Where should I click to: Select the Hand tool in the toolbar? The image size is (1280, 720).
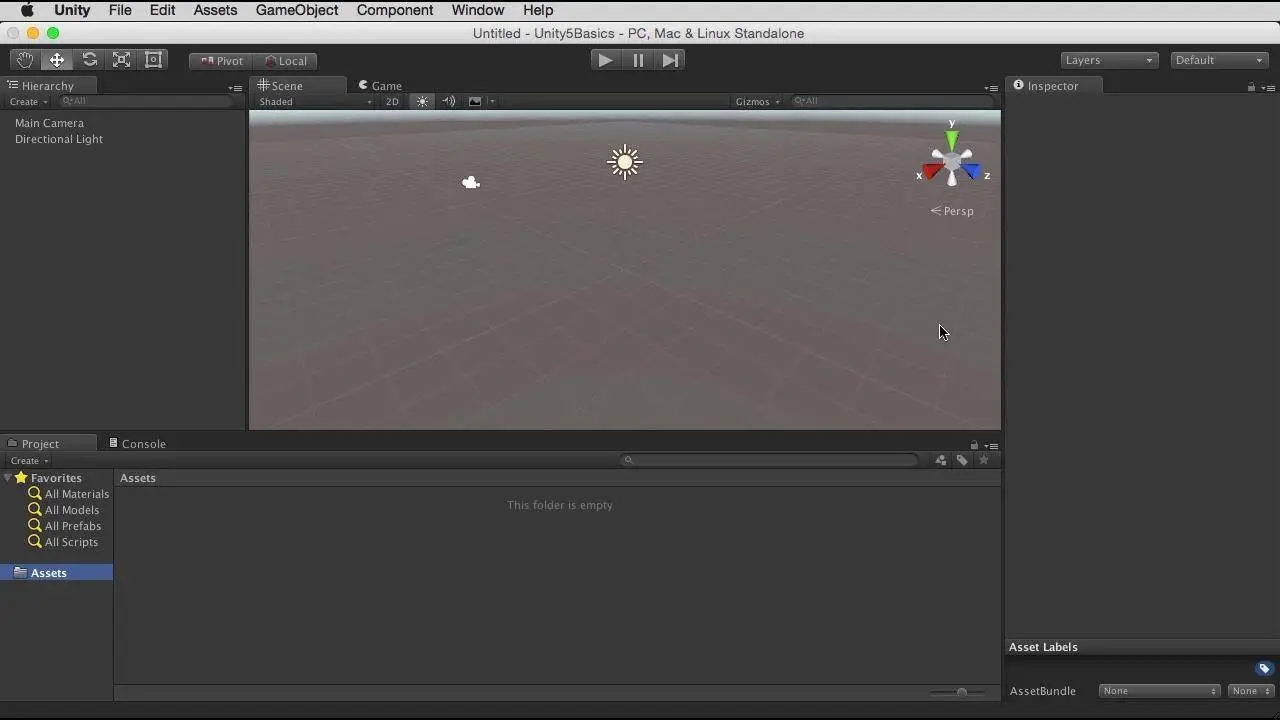[x=25, y=60]
